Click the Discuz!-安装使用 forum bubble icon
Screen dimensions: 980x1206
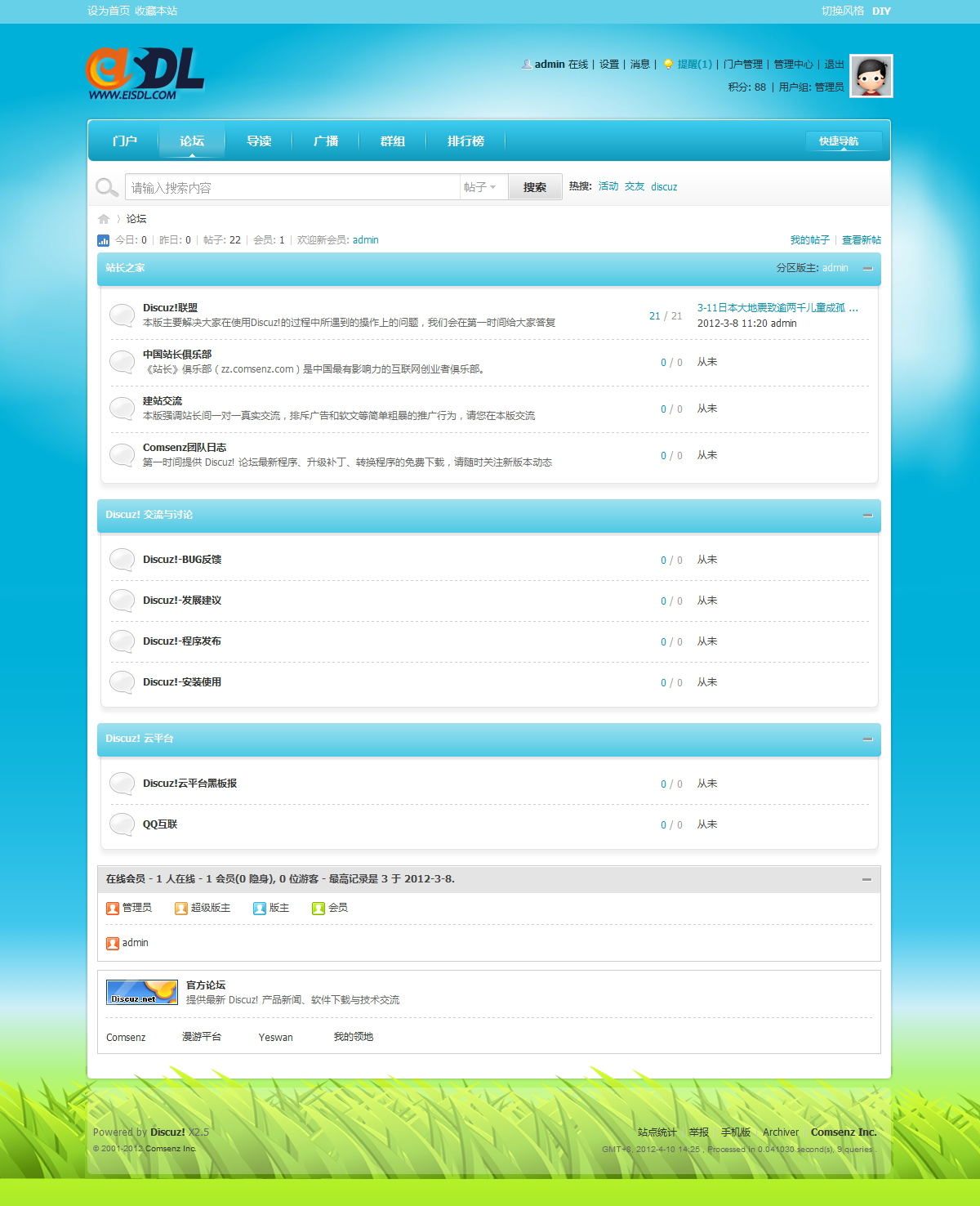coord(122,682)
